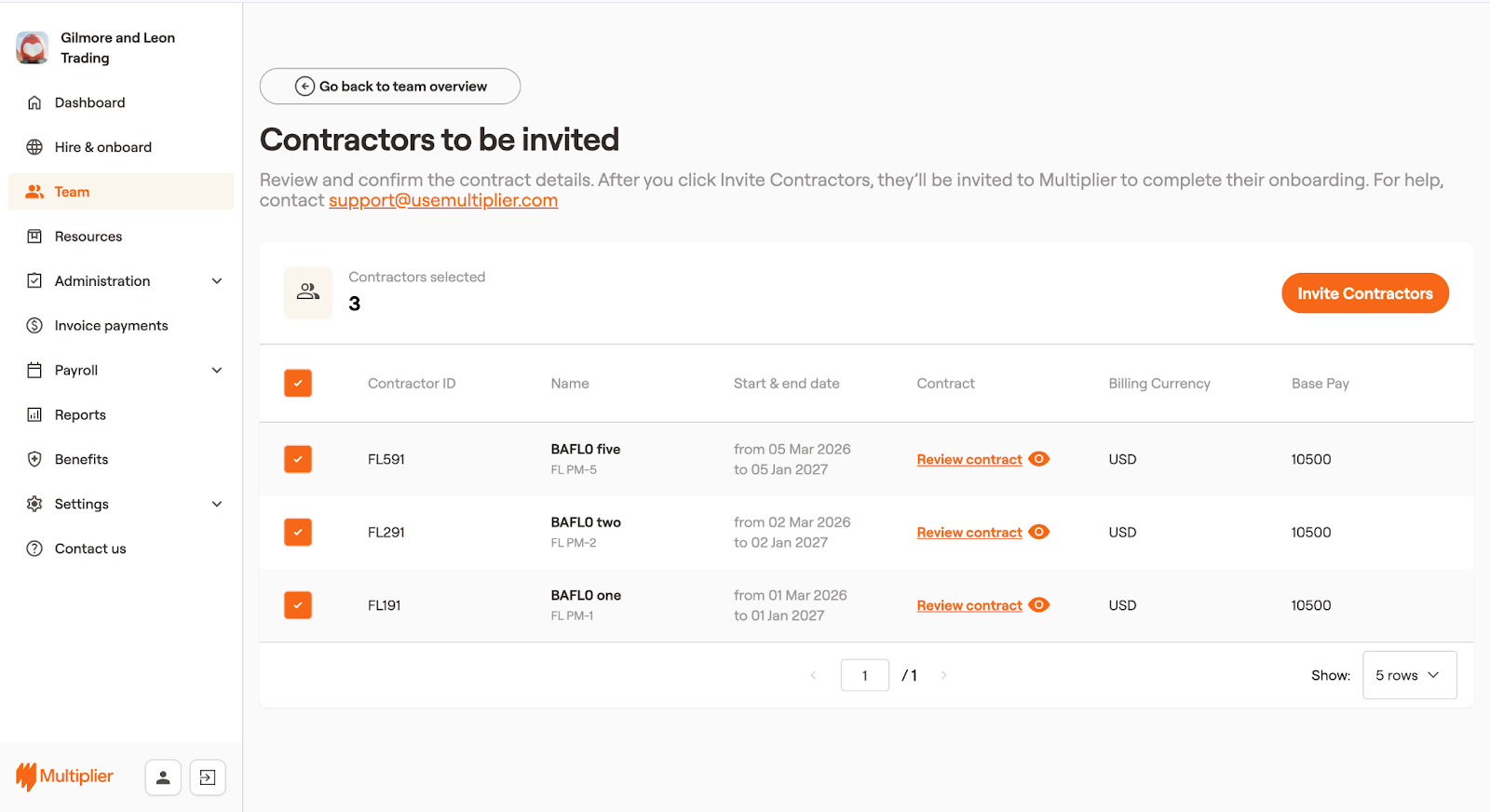Click the eye icon for contractor FL191
The height and width of the screenshot is (812, 1490).
(x=1039, y=605)
